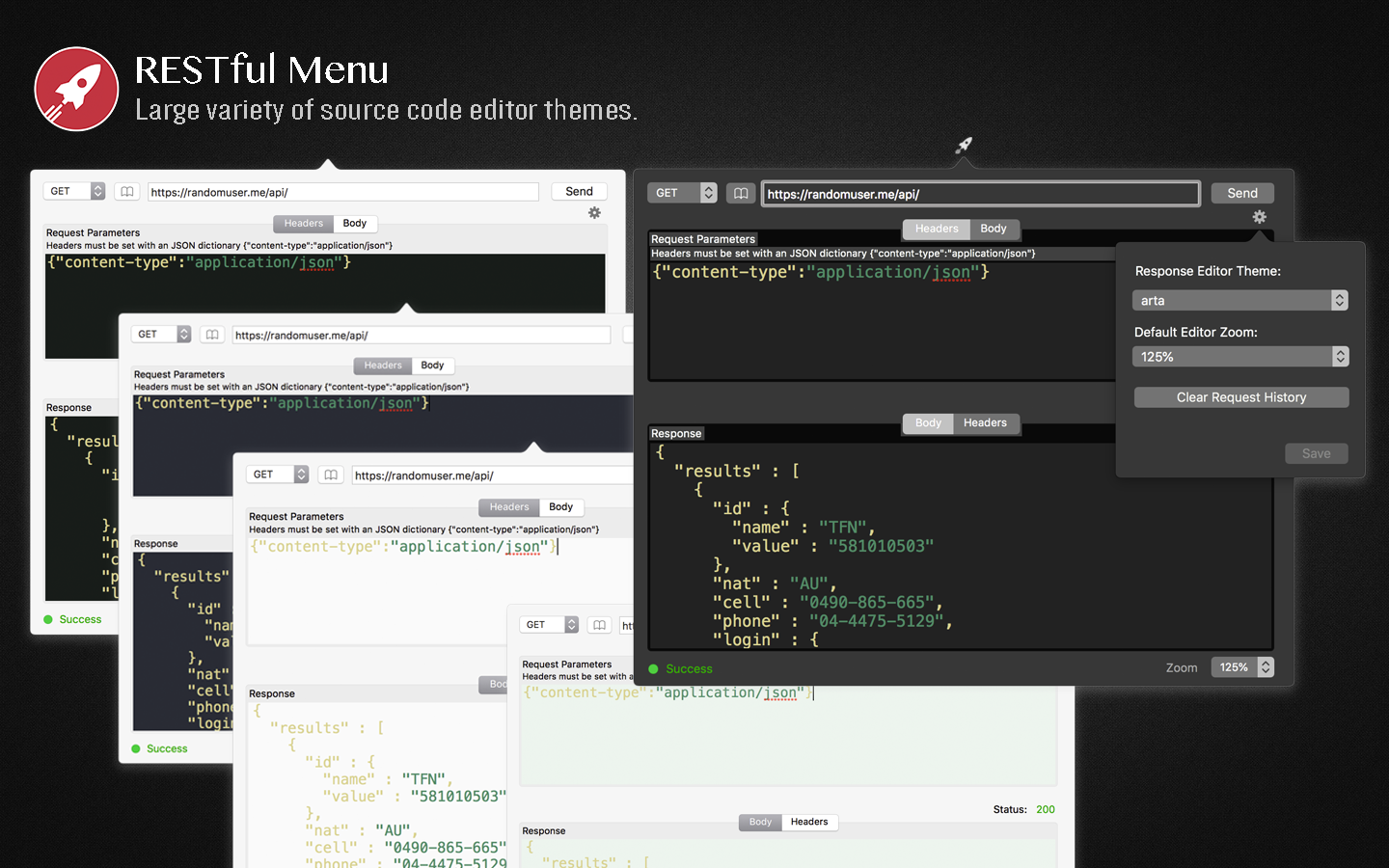1389x868 pixels.
Task: Select request Body tab in dark window
Action: 994,229
